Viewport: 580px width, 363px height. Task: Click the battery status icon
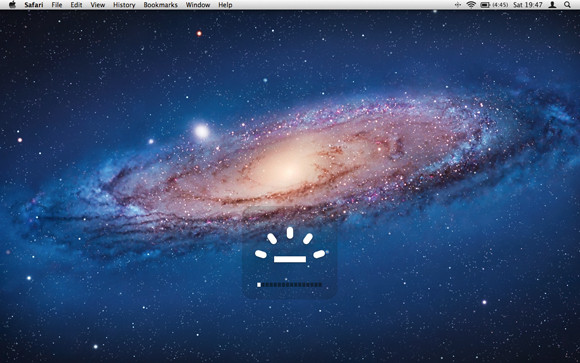coord(485,5)
